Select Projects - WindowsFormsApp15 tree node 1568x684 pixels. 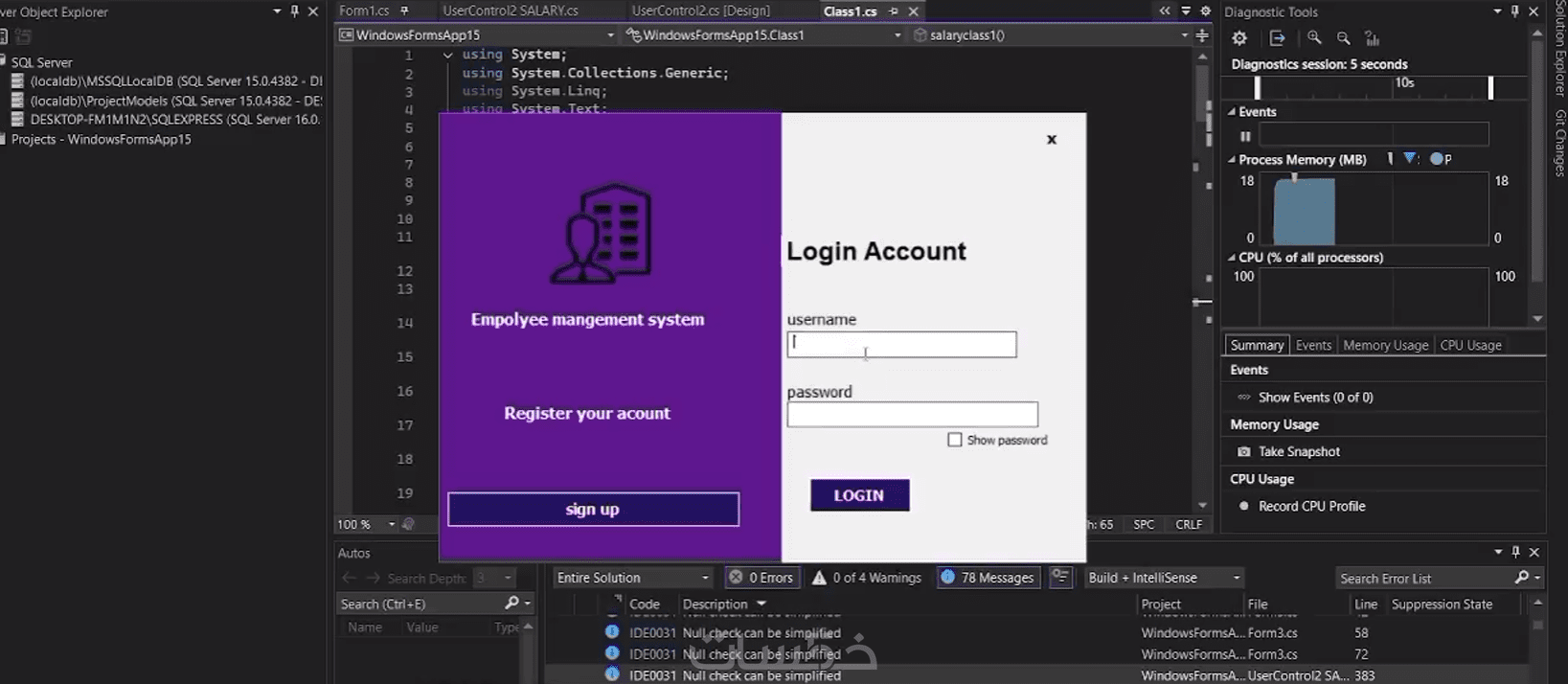[101, 139]
